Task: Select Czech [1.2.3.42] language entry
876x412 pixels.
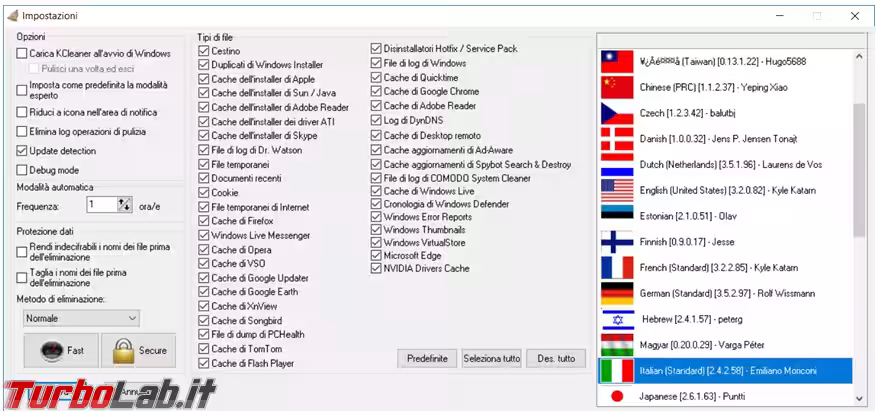Action: click(726, 113)
